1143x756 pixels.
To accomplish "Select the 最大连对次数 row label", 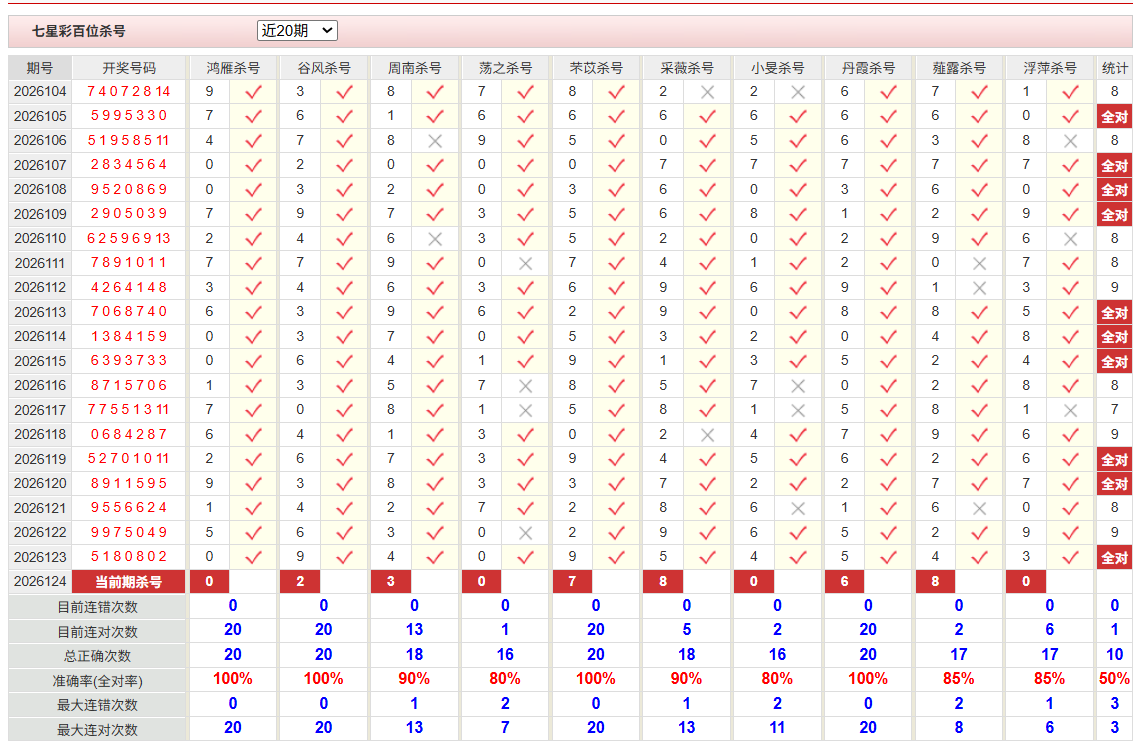I will [x=98, y=730].
